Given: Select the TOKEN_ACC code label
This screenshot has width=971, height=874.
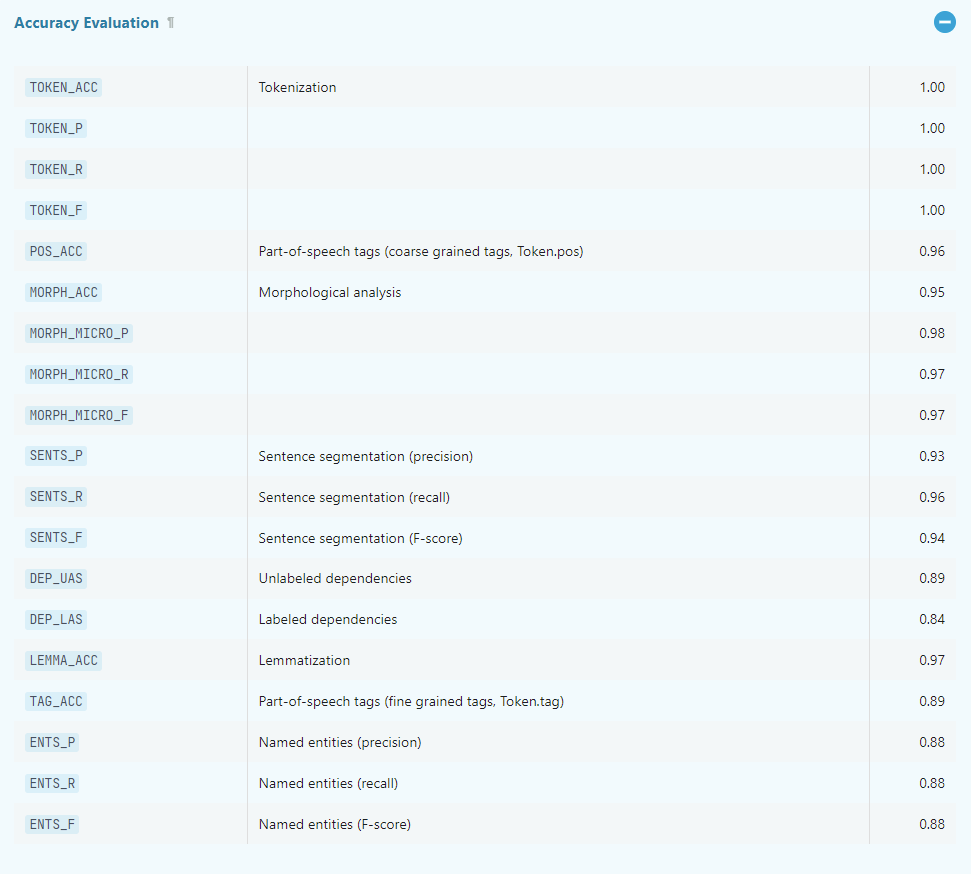Looking at the screenshot, I should coord(64,87).
